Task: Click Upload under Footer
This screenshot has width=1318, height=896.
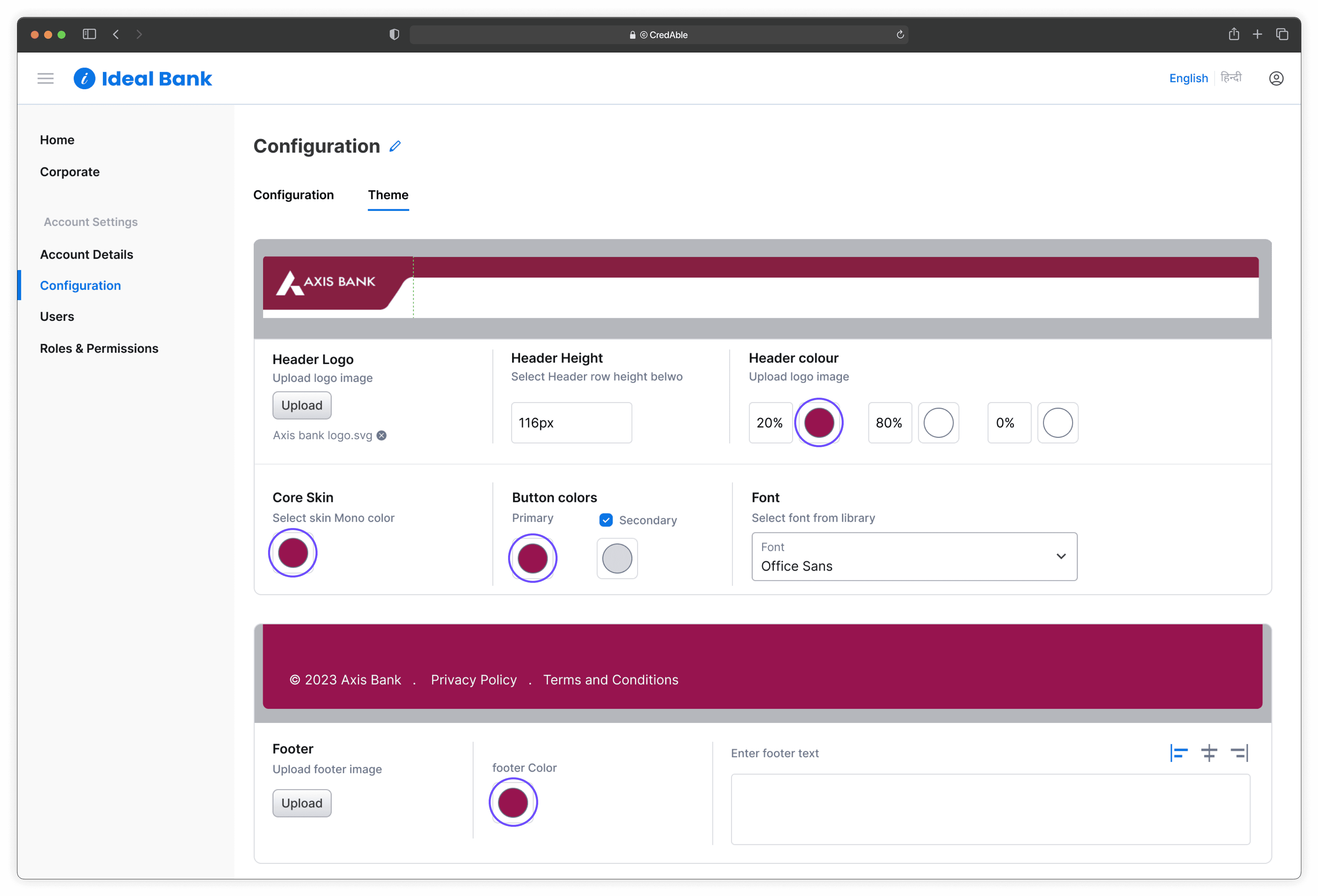Action: [302, 803]
